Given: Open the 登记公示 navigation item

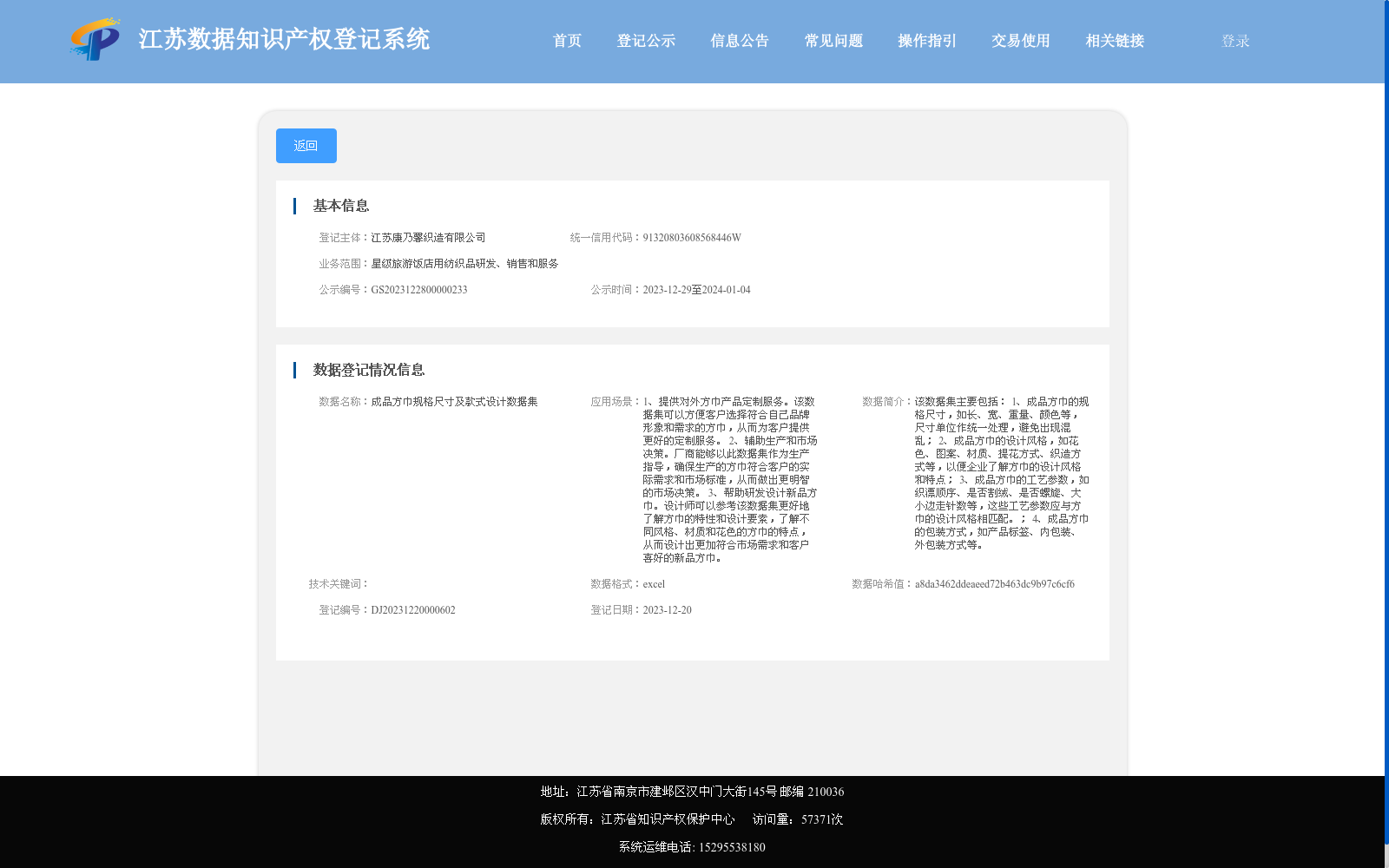Looking at the screenshot, I should 646,40.
